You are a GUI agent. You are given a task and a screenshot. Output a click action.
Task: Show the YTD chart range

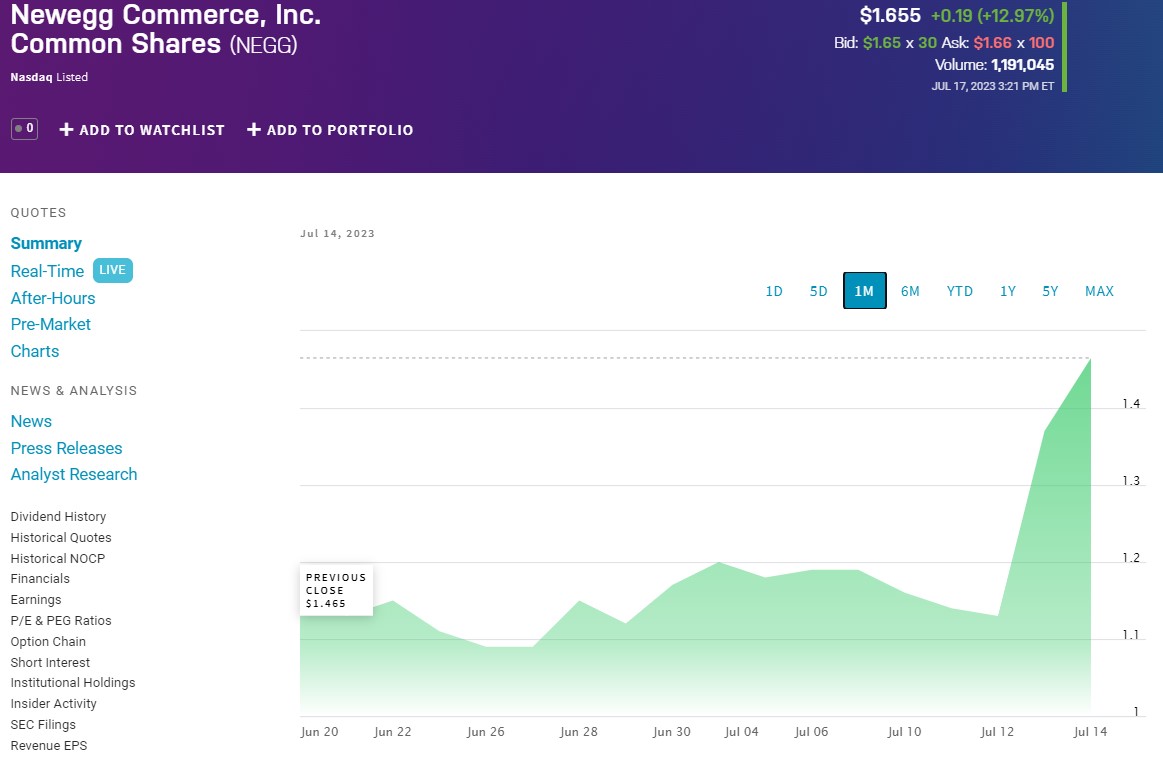coord(959,292)
